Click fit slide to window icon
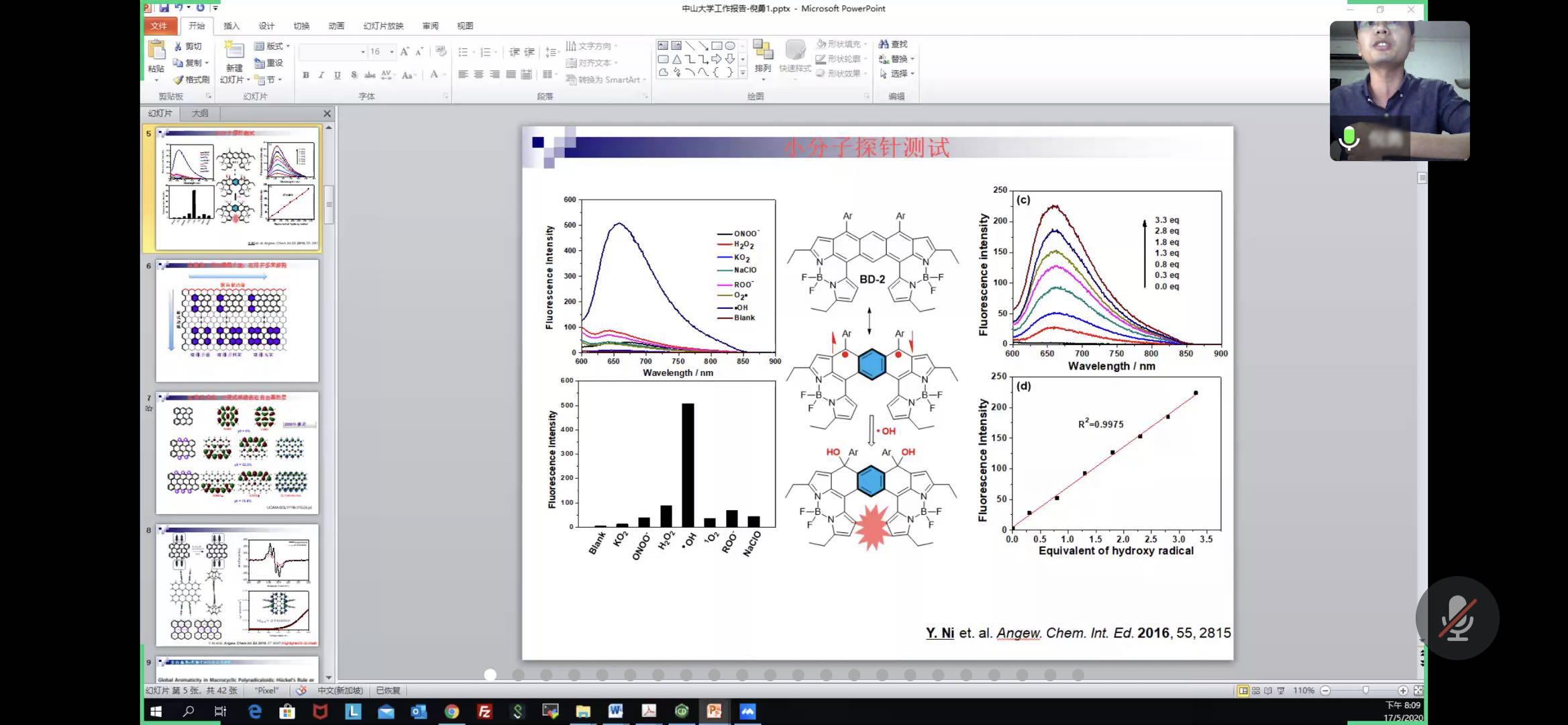Screen dimensions: 1568x725 1418,690
